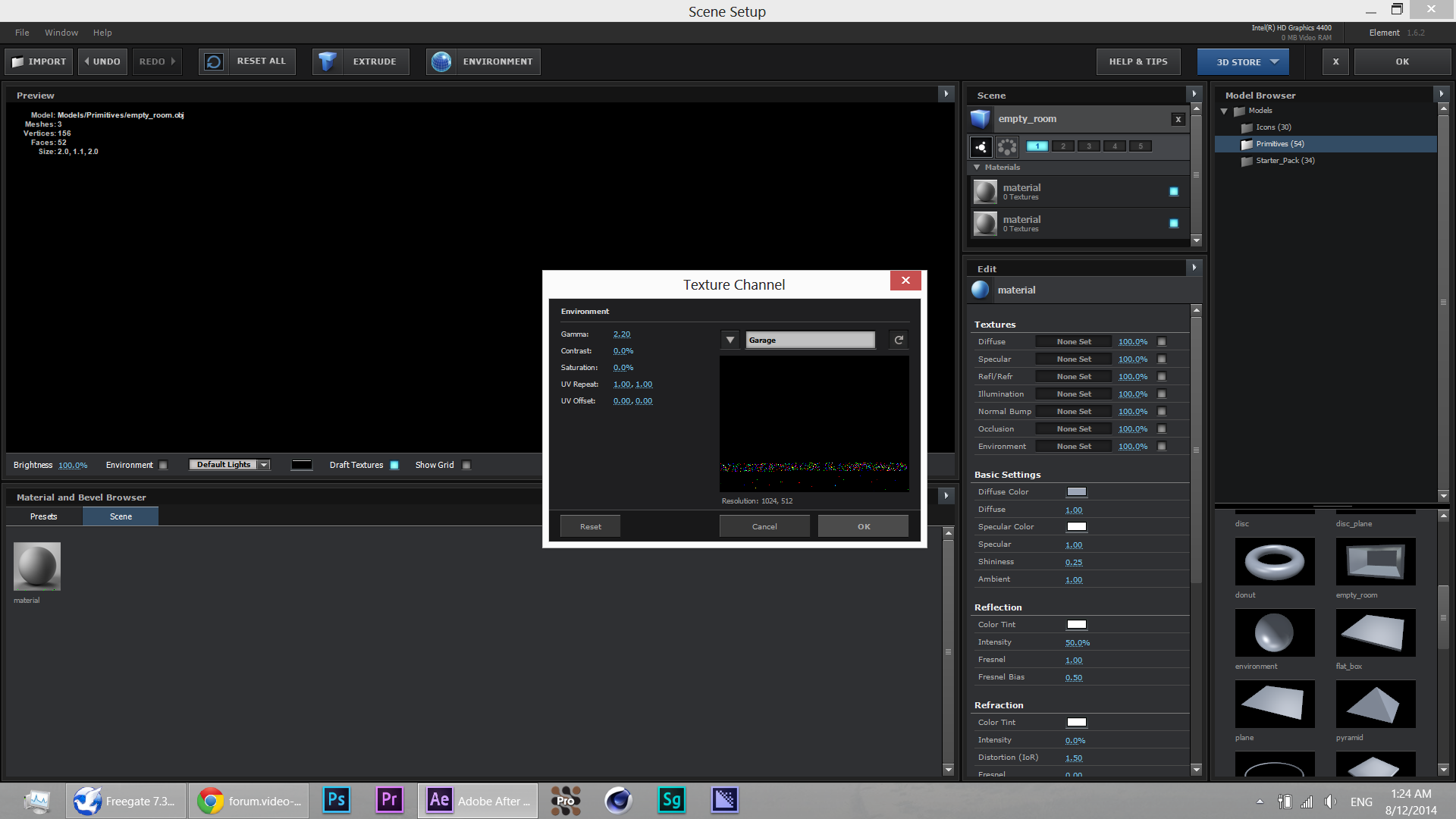The width and height of the screenshot is (1456, 819).
Task: Select the Scene tab in Material Browser
Action: click(120, 516)
